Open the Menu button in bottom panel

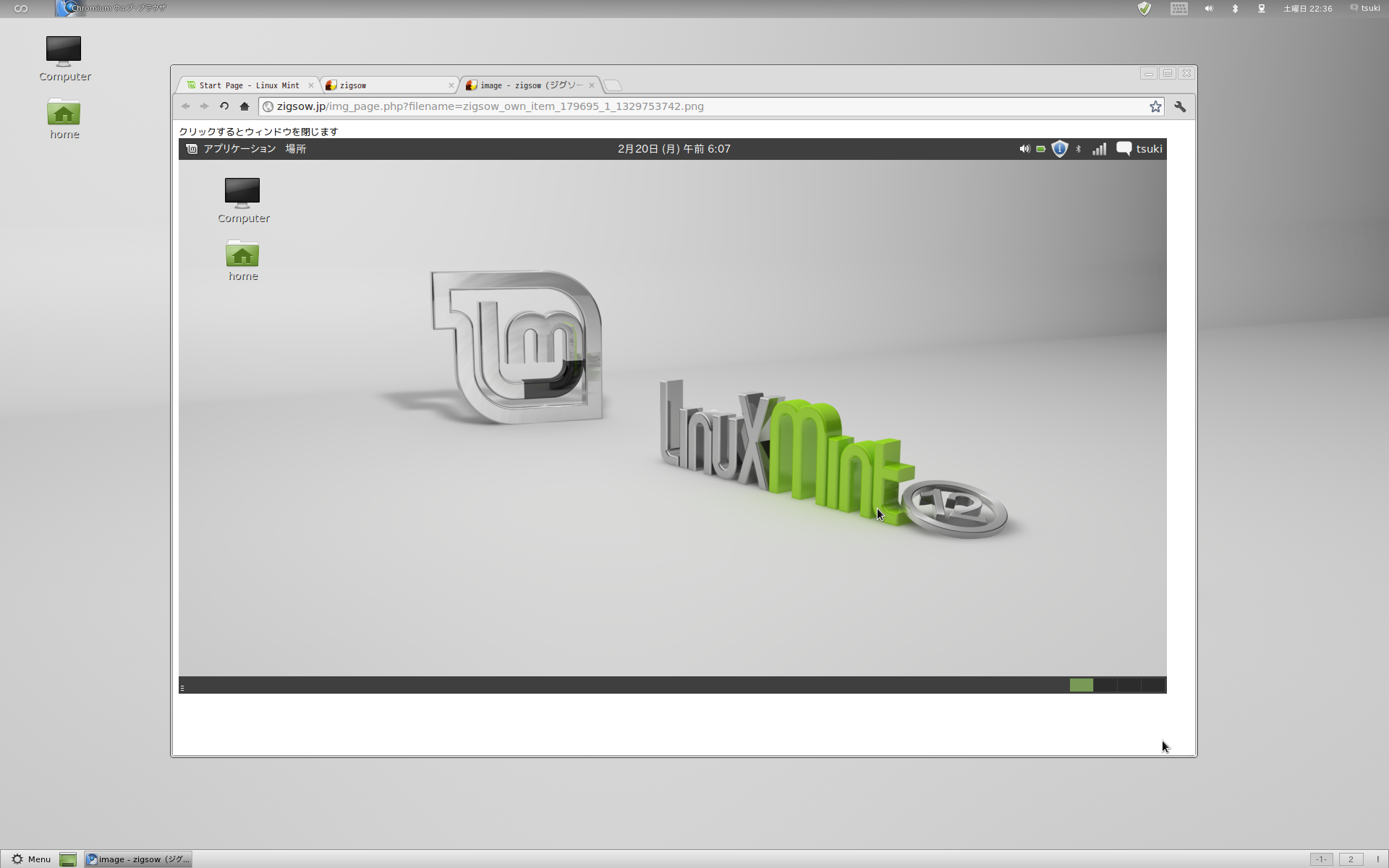click(31, 859)
